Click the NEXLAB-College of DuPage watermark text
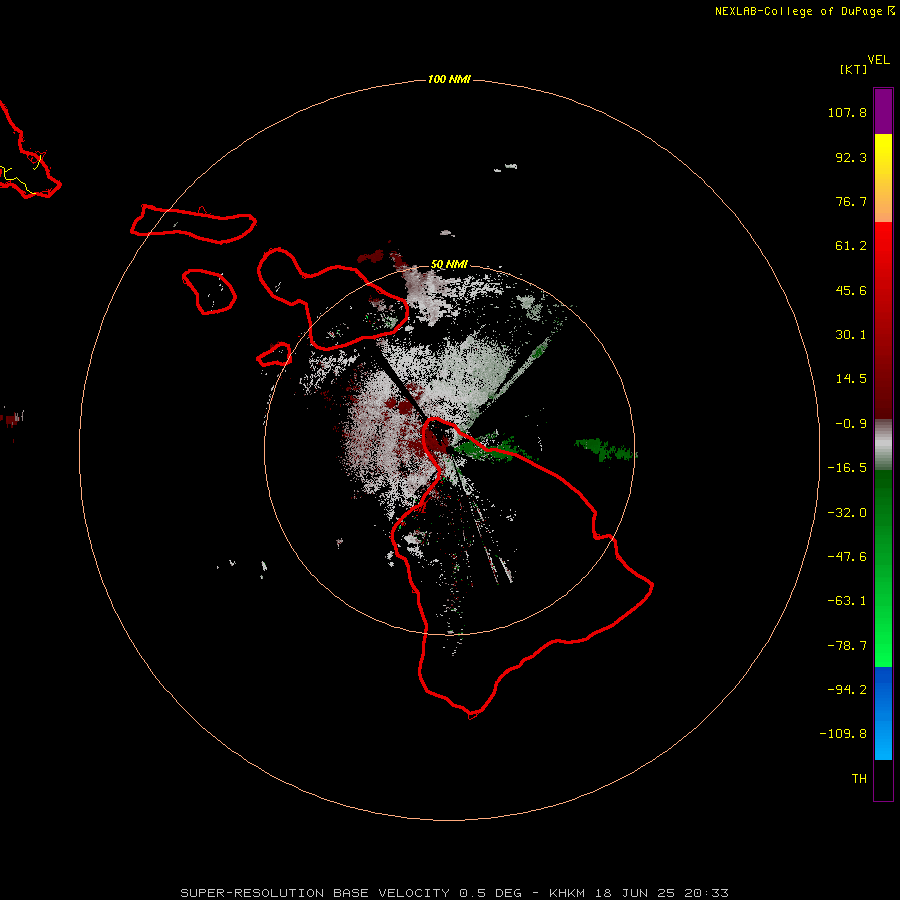This screenshot has height=900, width=900. 805,11
